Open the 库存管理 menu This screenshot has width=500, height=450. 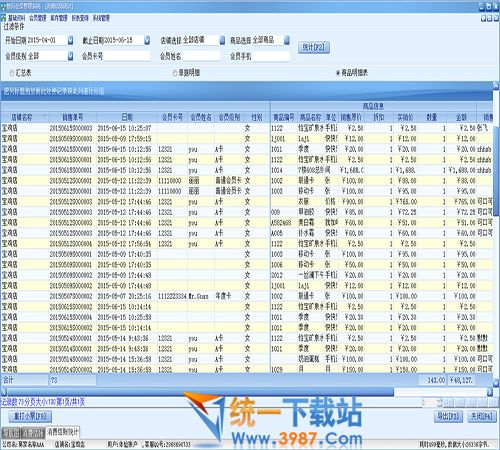[59, 18]
